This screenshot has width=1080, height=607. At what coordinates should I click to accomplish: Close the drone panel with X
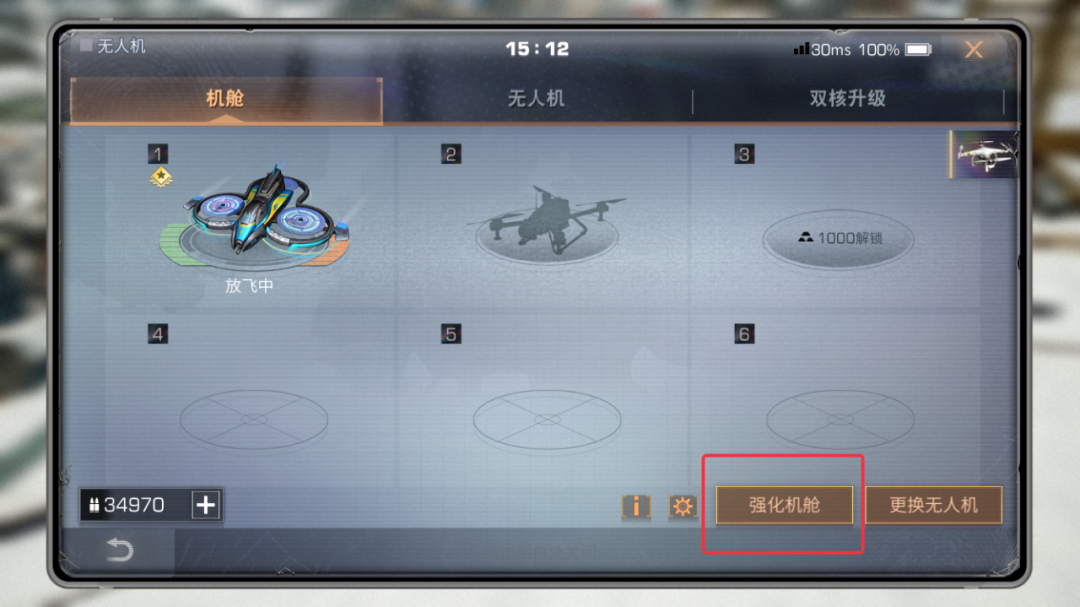[973, 50]
